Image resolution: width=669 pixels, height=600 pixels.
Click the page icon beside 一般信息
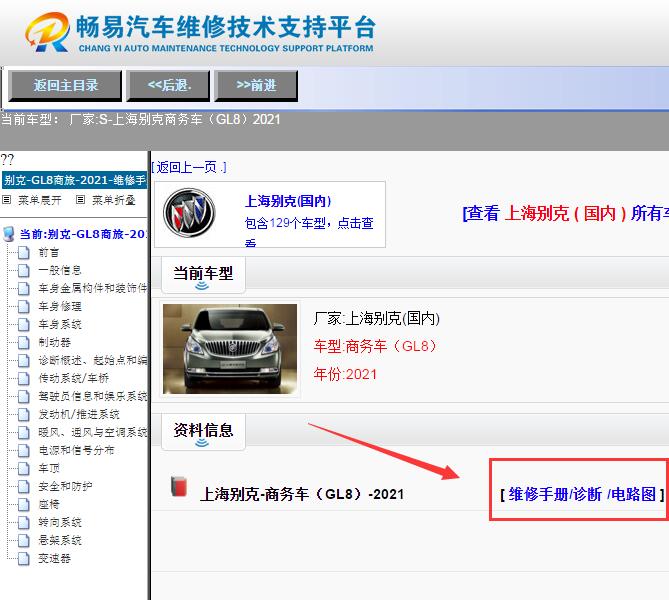point(23,270)
